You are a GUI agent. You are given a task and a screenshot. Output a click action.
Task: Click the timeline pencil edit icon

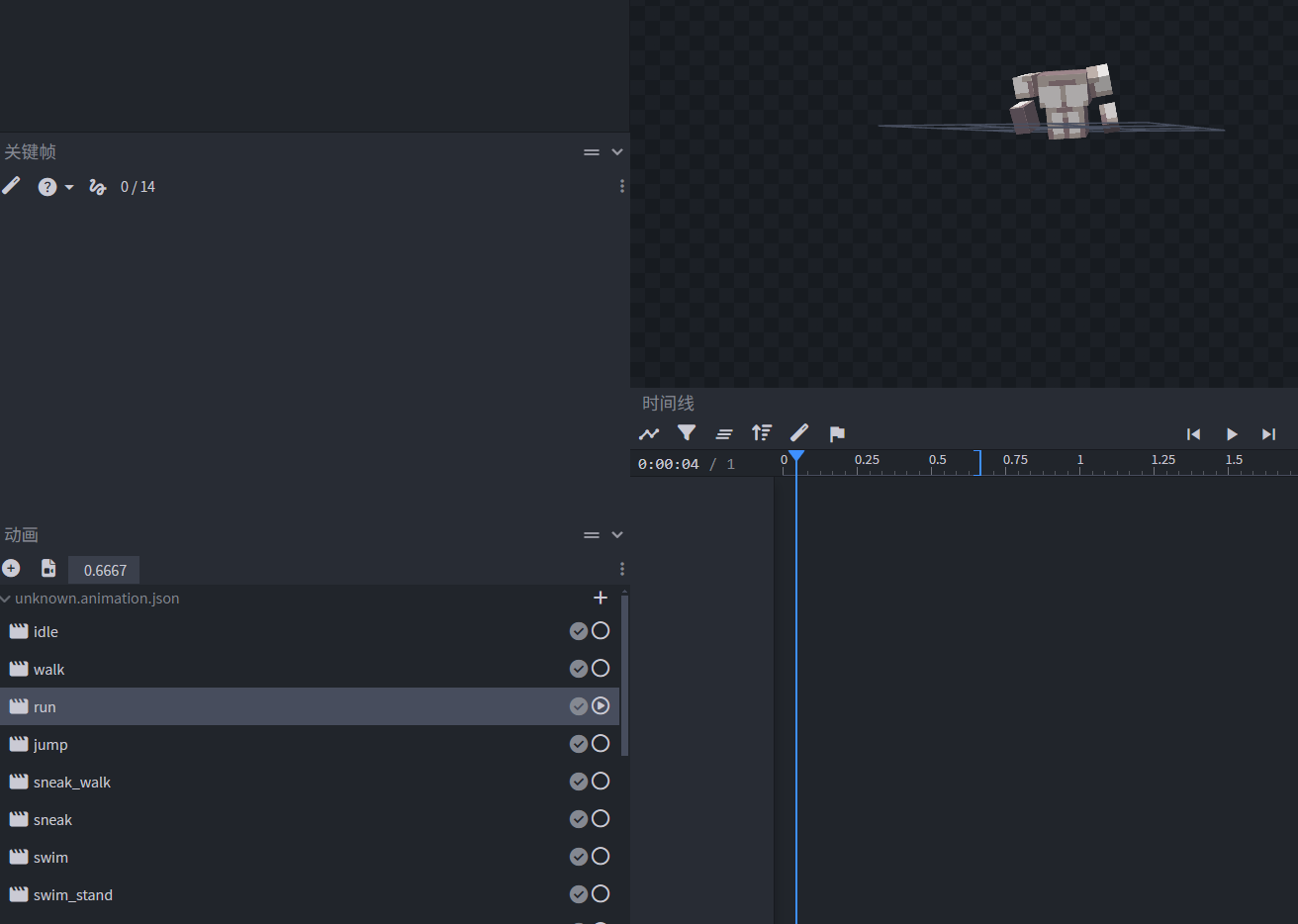tap(799, 433)
